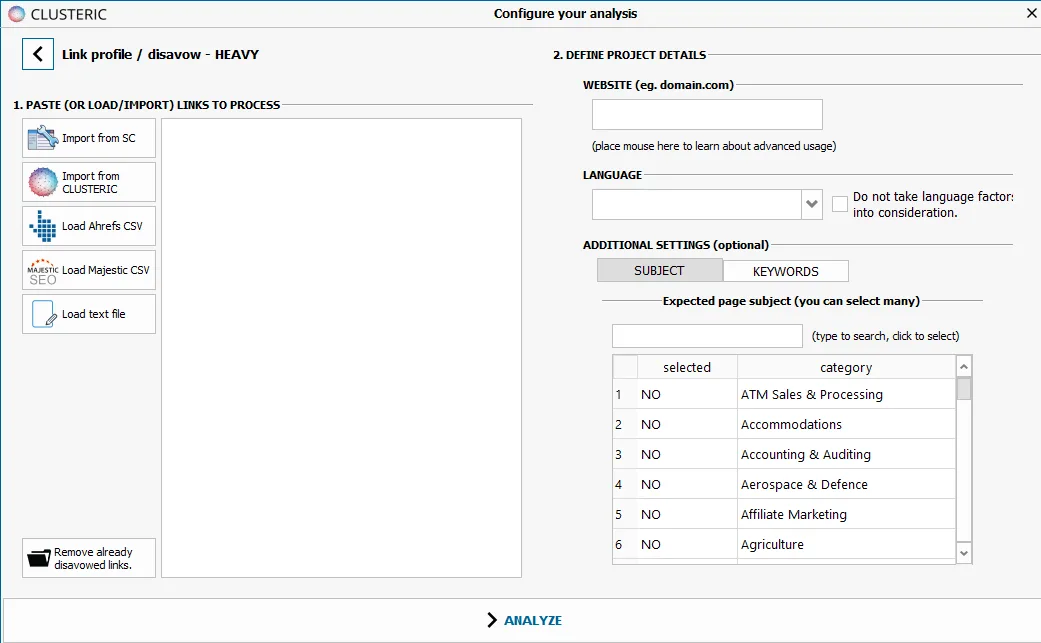This screenshot has height=643, width=1041.
Task: Focus the page subject search box
Action: tap(707, 336)
